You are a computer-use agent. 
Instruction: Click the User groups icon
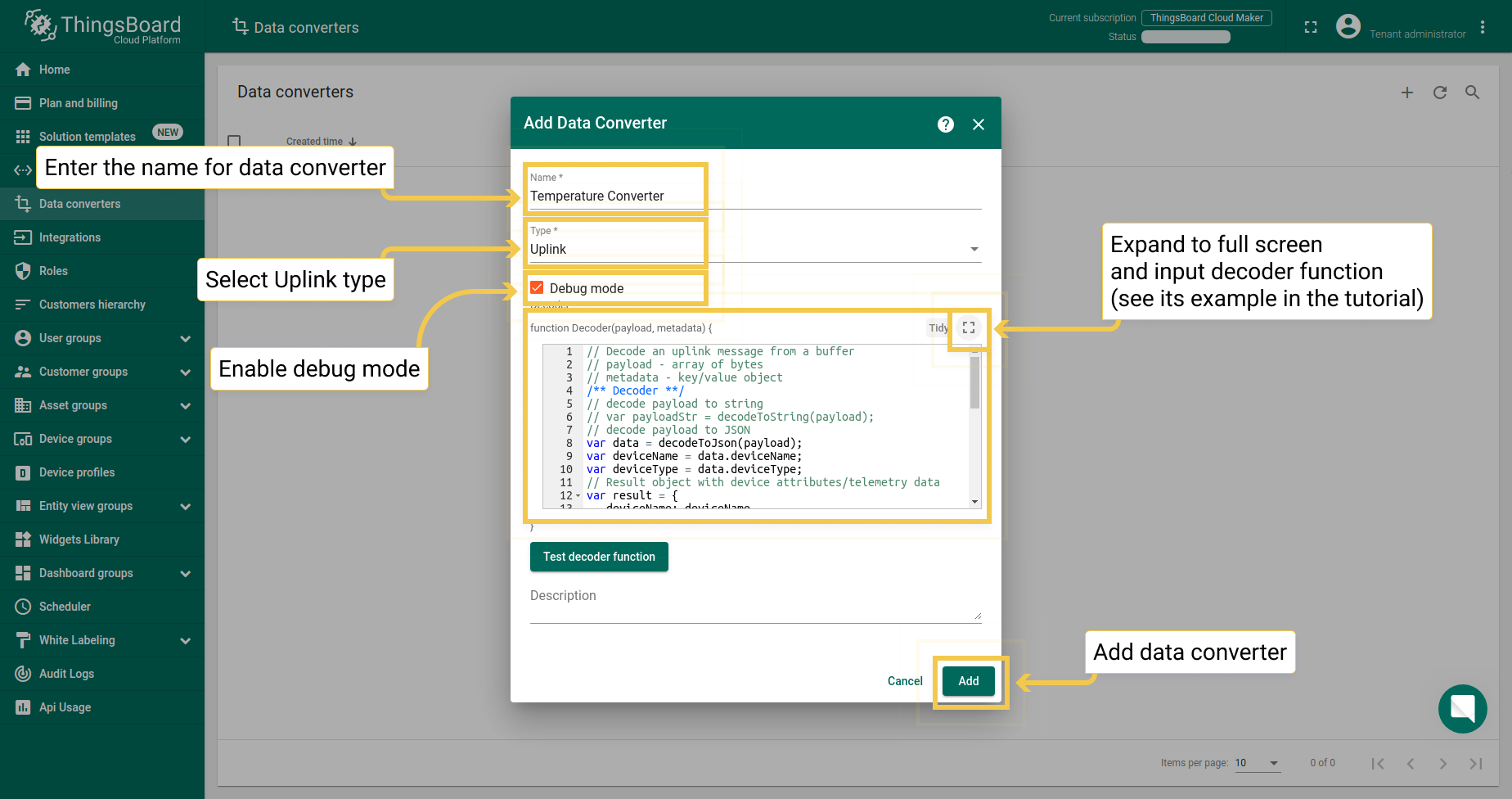click(x=23, y=338)
